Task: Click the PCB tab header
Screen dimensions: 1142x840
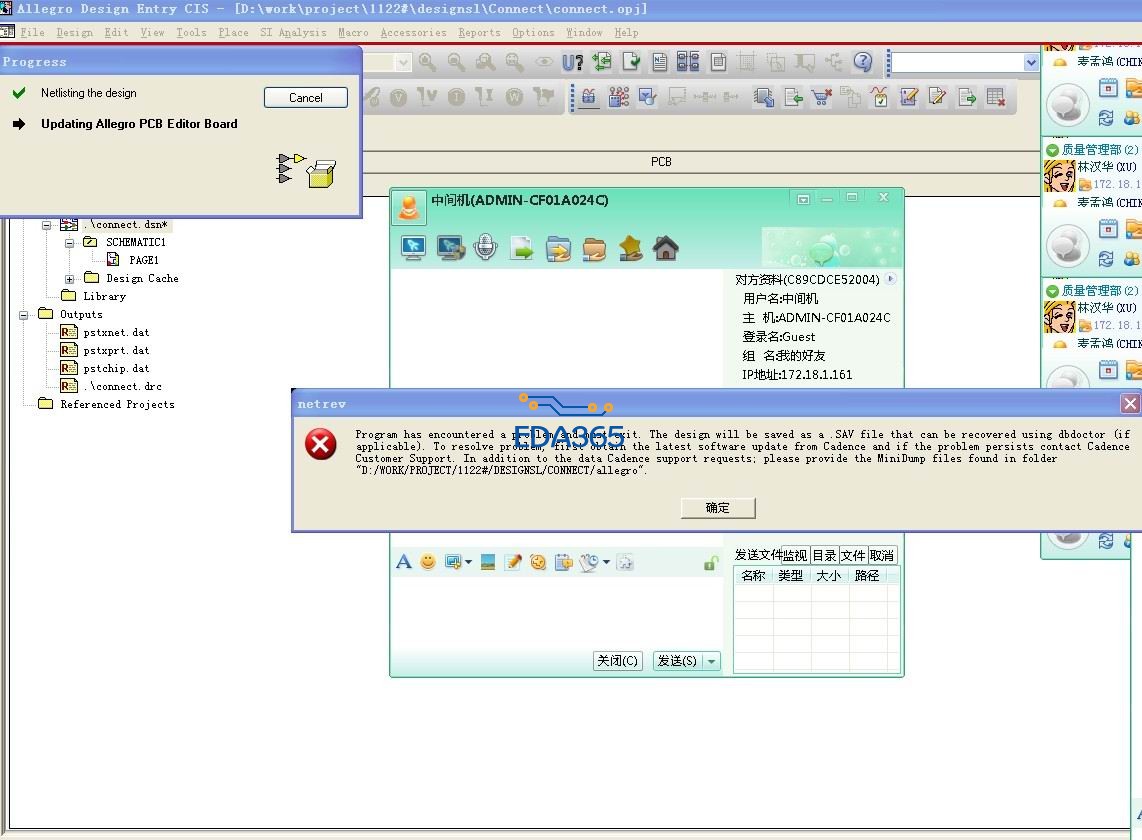Action: click(x=661, y=162)
